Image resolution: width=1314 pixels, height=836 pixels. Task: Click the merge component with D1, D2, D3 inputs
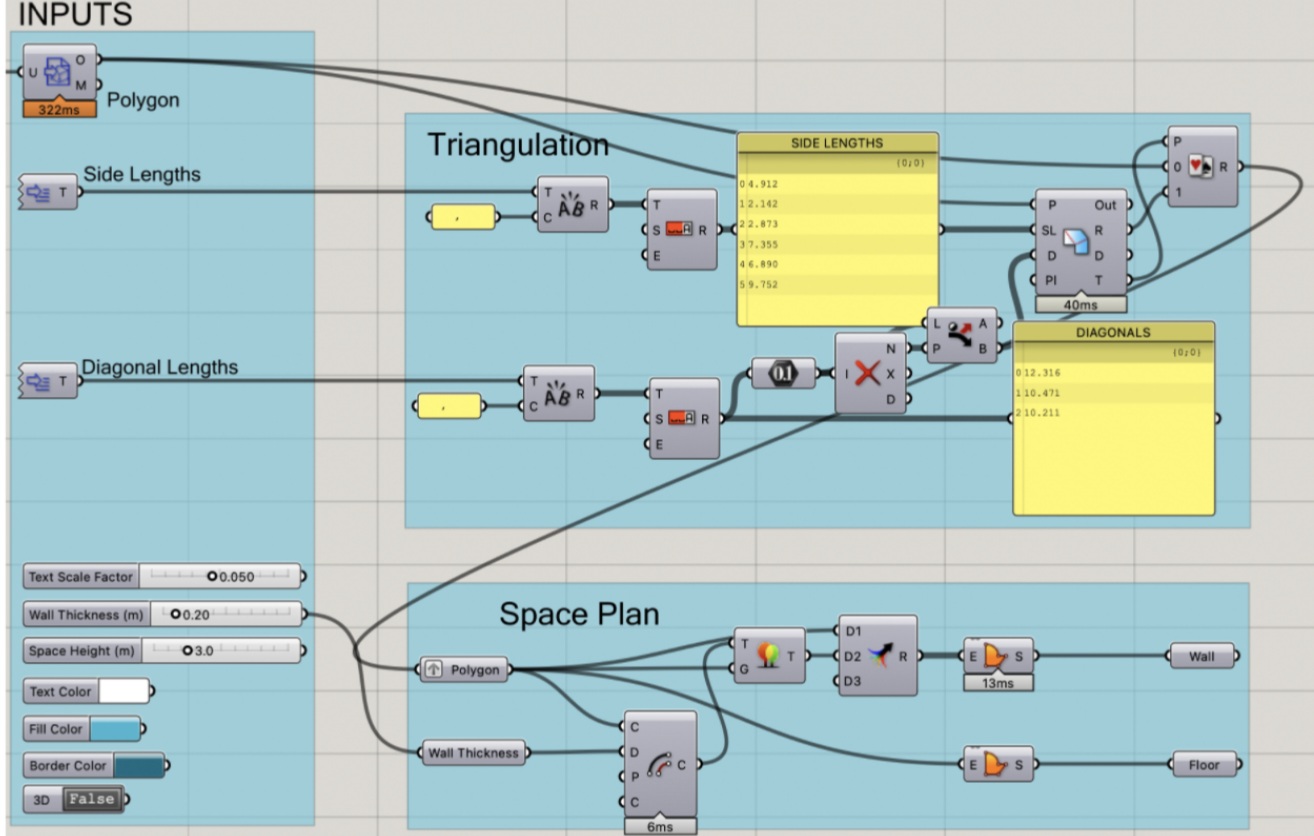coord(877,656)
